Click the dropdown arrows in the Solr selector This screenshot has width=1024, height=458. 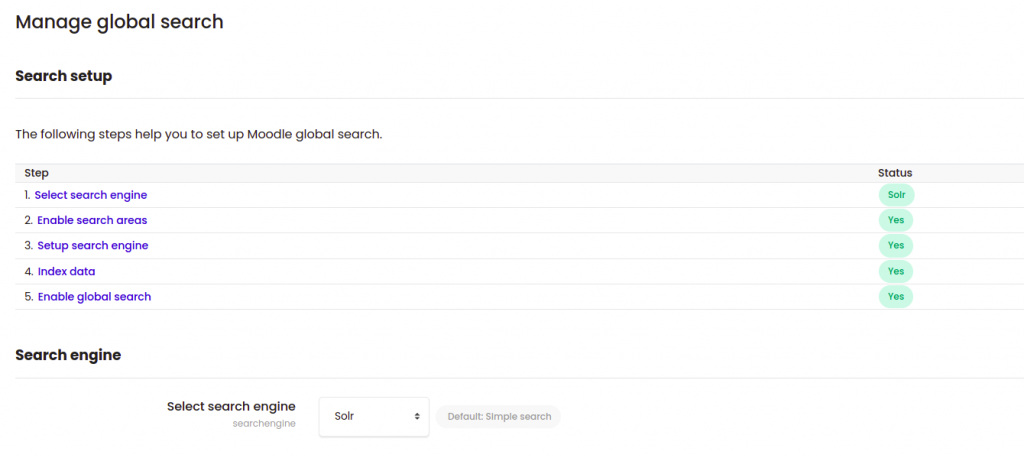pyautogui.click(x=417, y=416)
